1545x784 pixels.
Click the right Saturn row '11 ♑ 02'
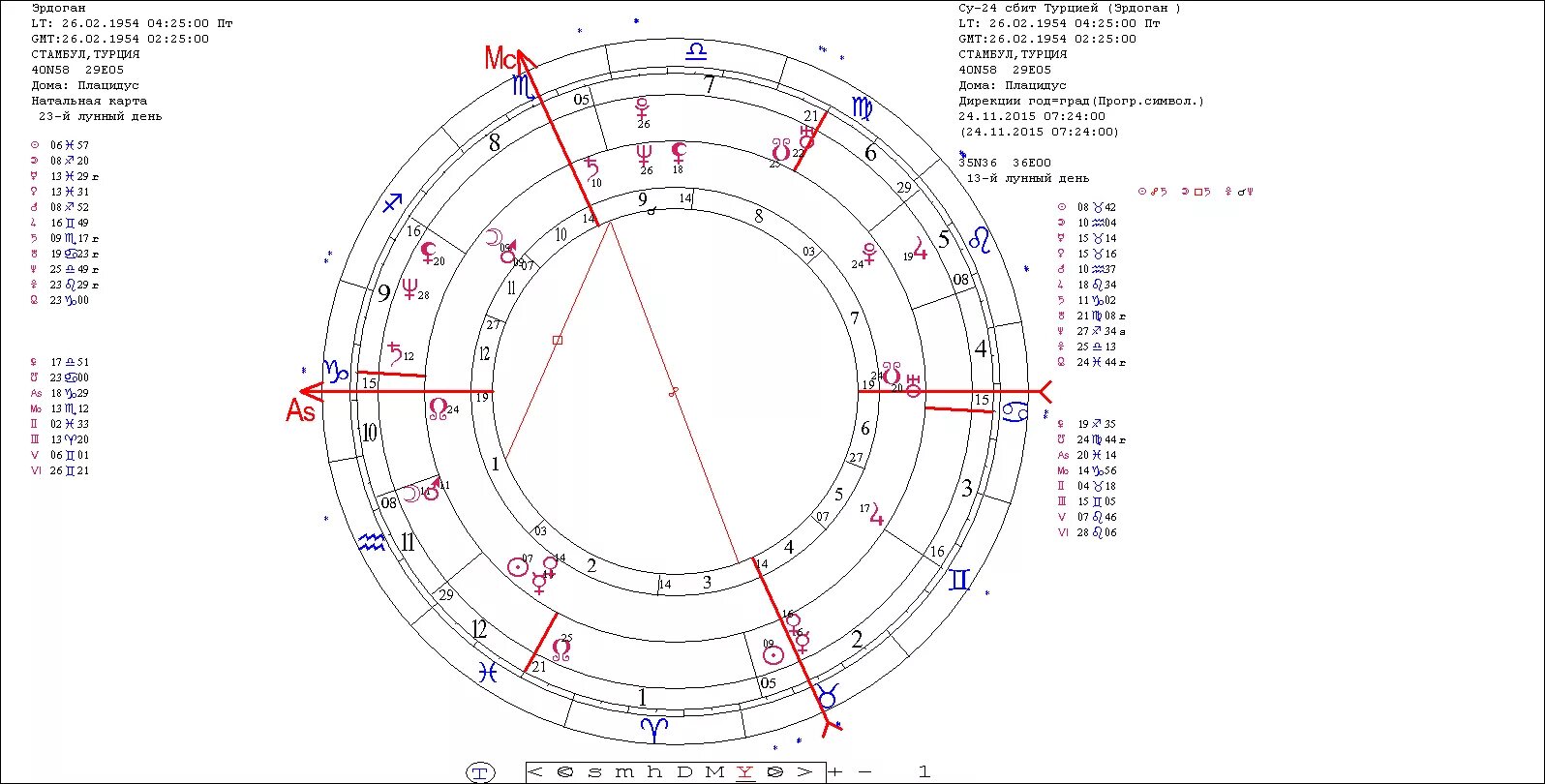point(1087,300)
